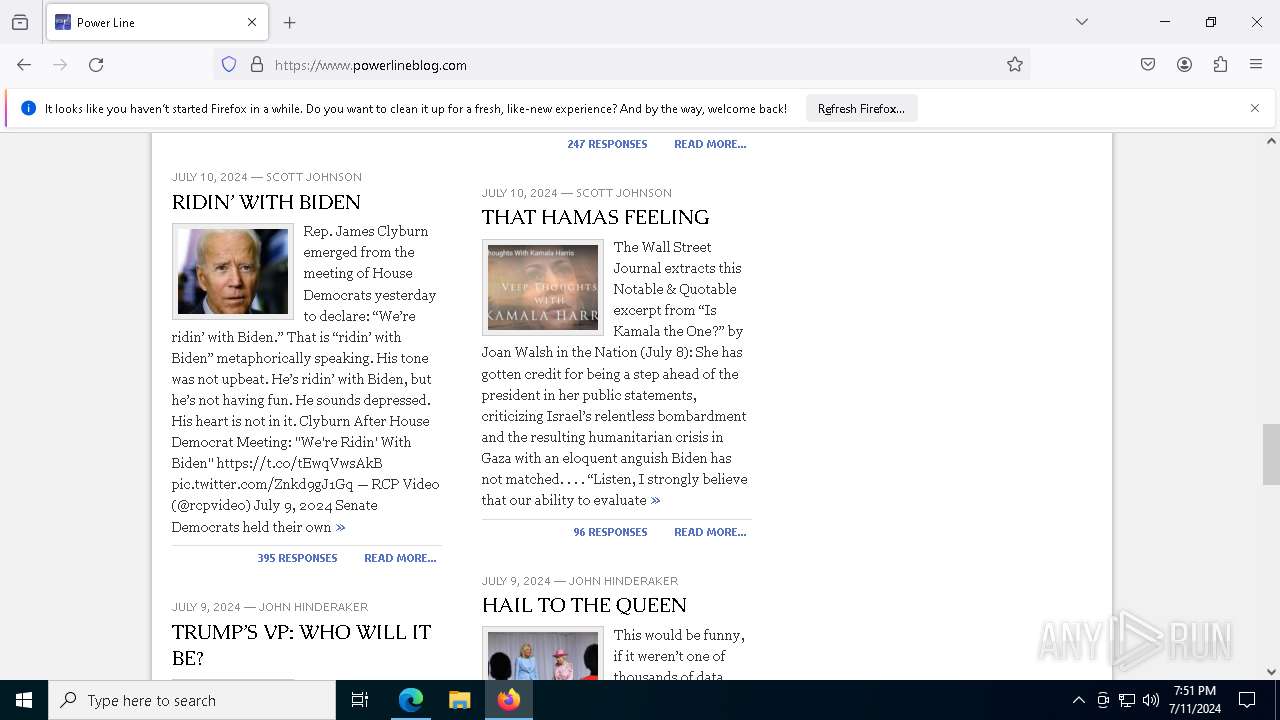Open Firefox account menu

point(1184,65)
